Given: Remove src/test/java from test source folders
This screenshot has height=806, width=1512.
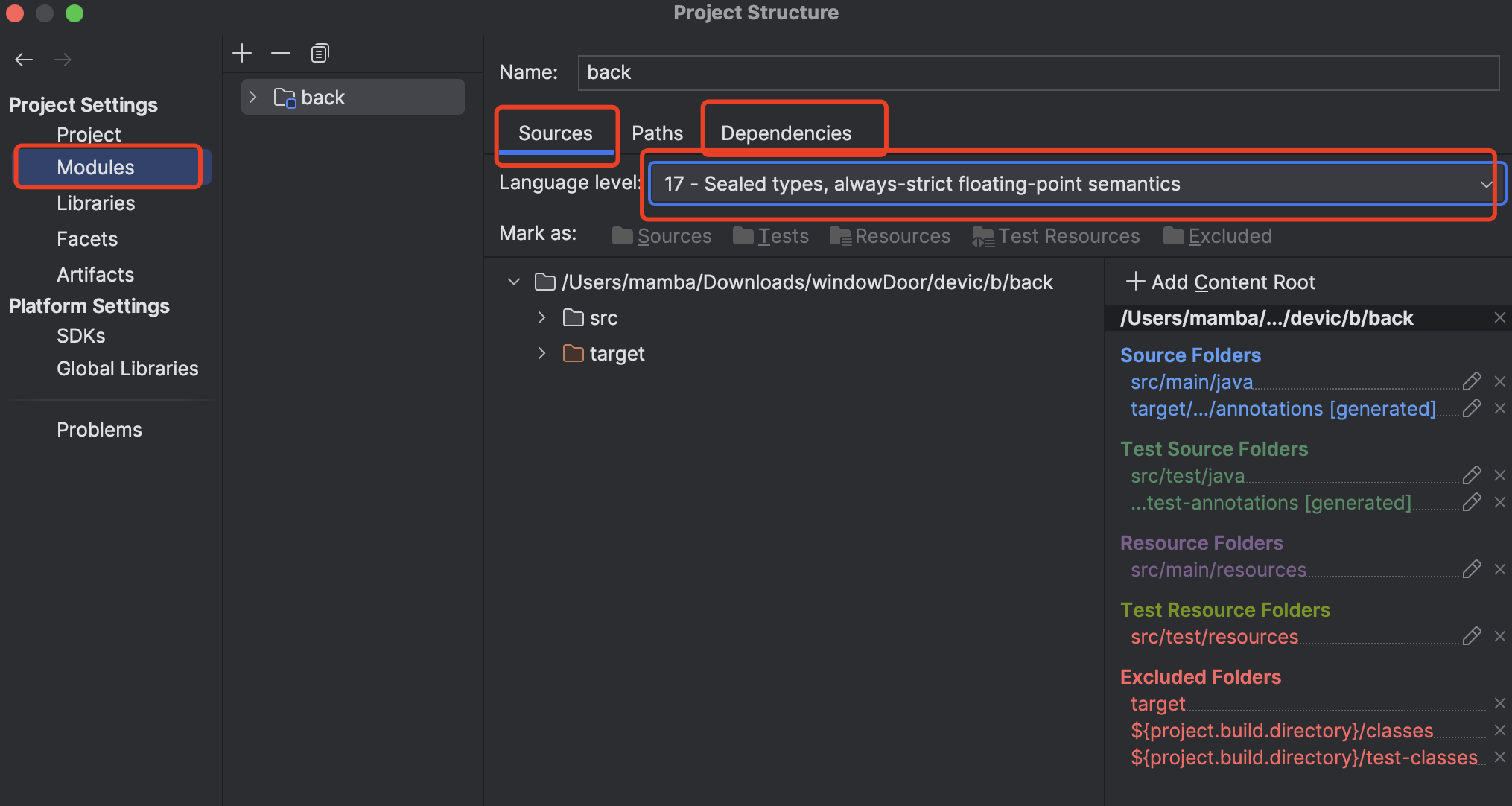Looking at the screenshot, I should point(1500,475).
